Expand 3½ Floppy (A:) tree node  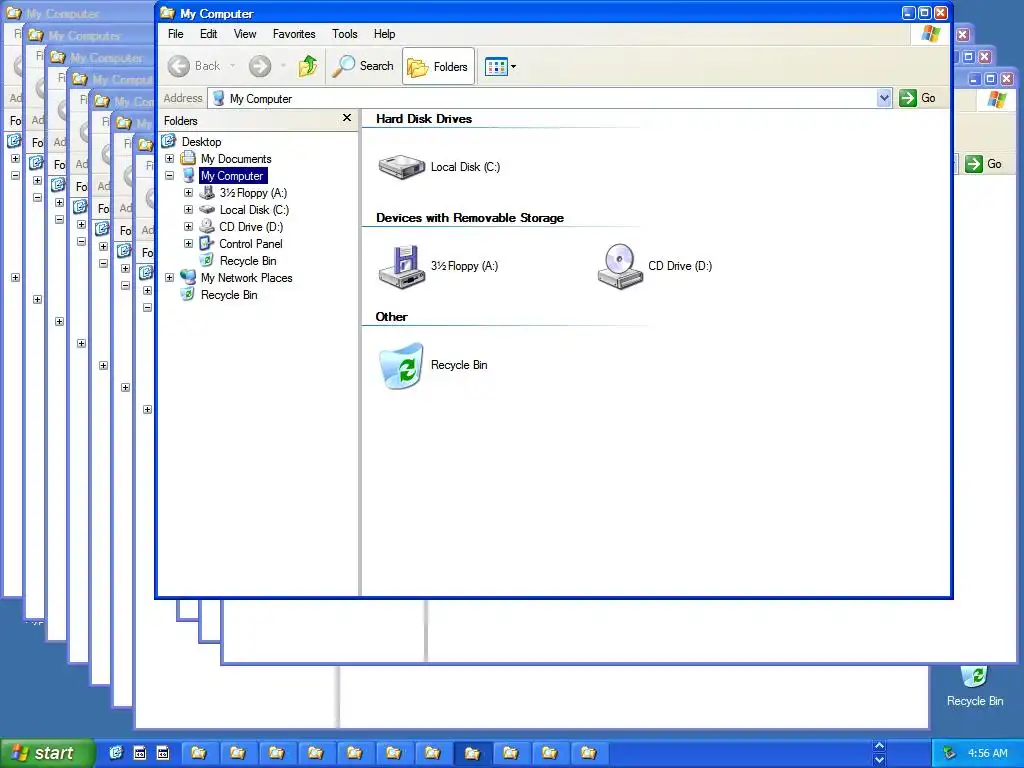pyautogui.click(x=188, y=193)
